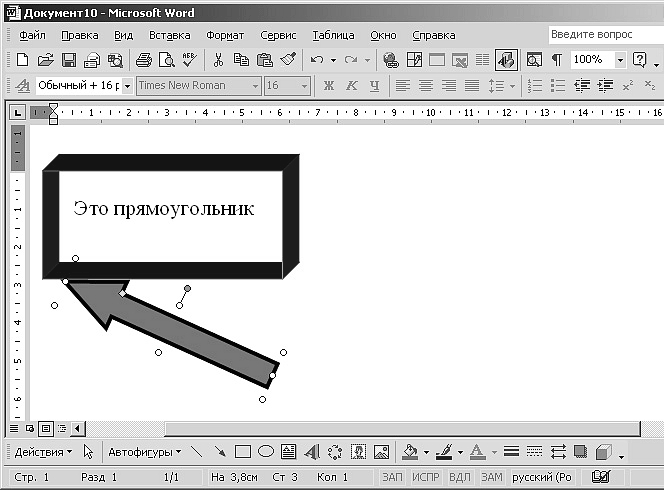Click the ЗАП status bar indicator
This screenshot has width=664, height=490.
[x=392, y=477]
